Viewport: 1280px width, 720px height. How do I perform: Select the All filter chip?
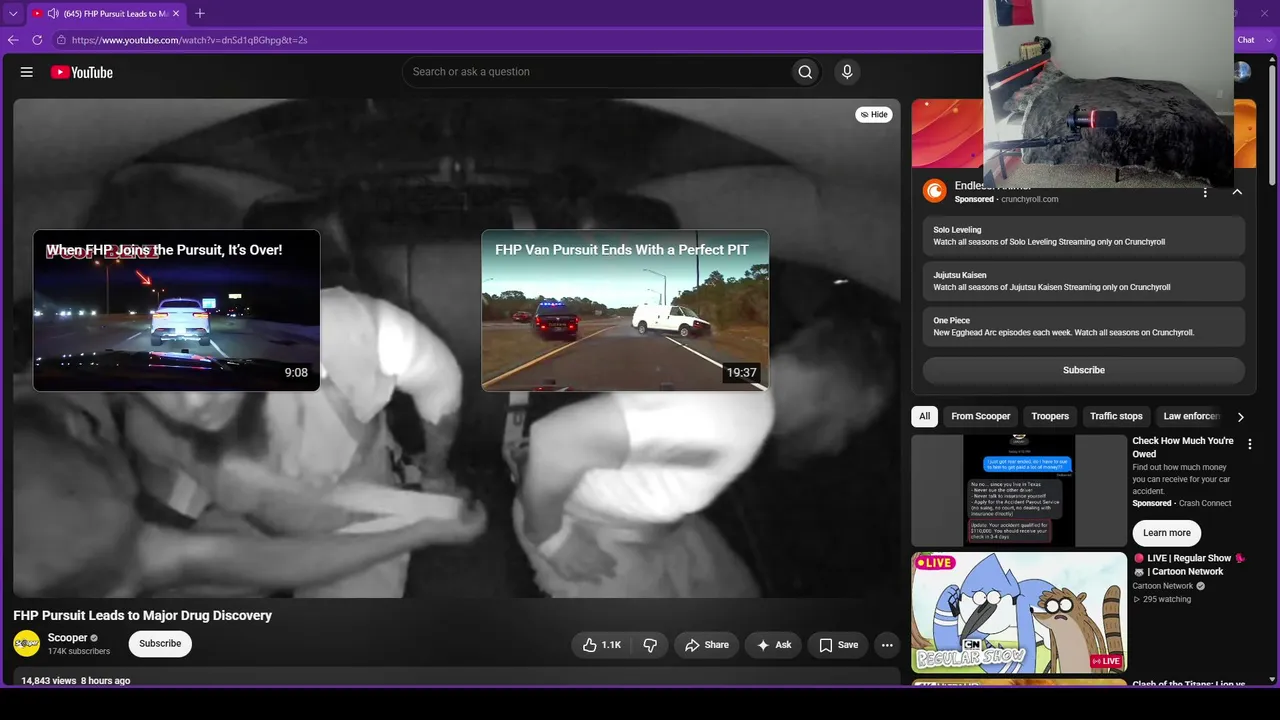(x=925, y=416)
